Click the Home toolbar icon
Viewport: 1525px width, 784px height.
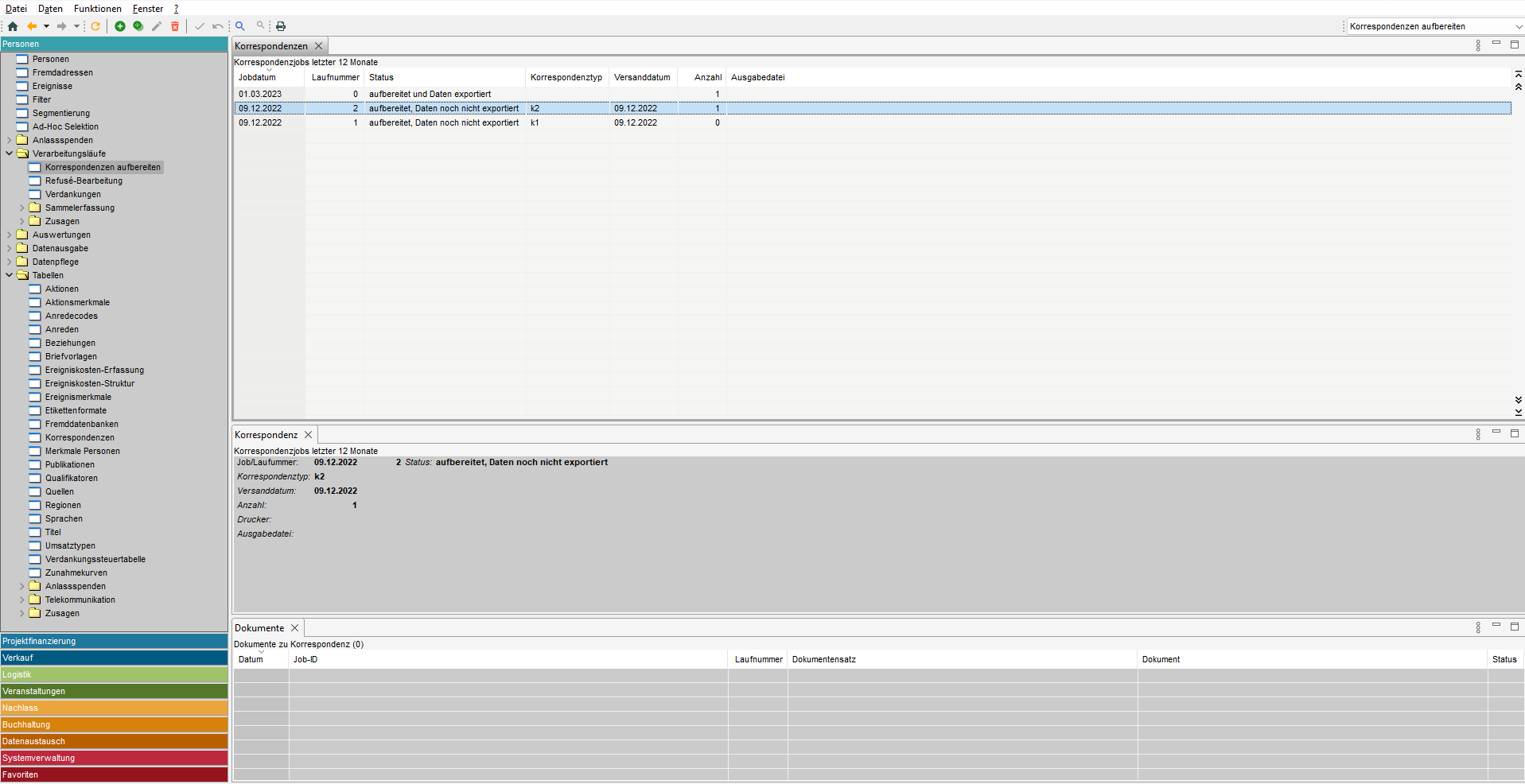click(13, 26)
